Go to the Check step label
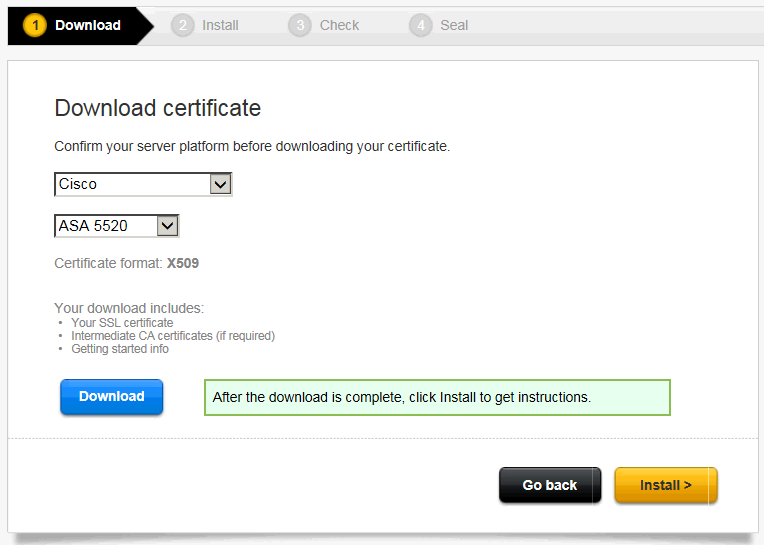The width and height of the screenshot is (764, 545). pos(339,25)
